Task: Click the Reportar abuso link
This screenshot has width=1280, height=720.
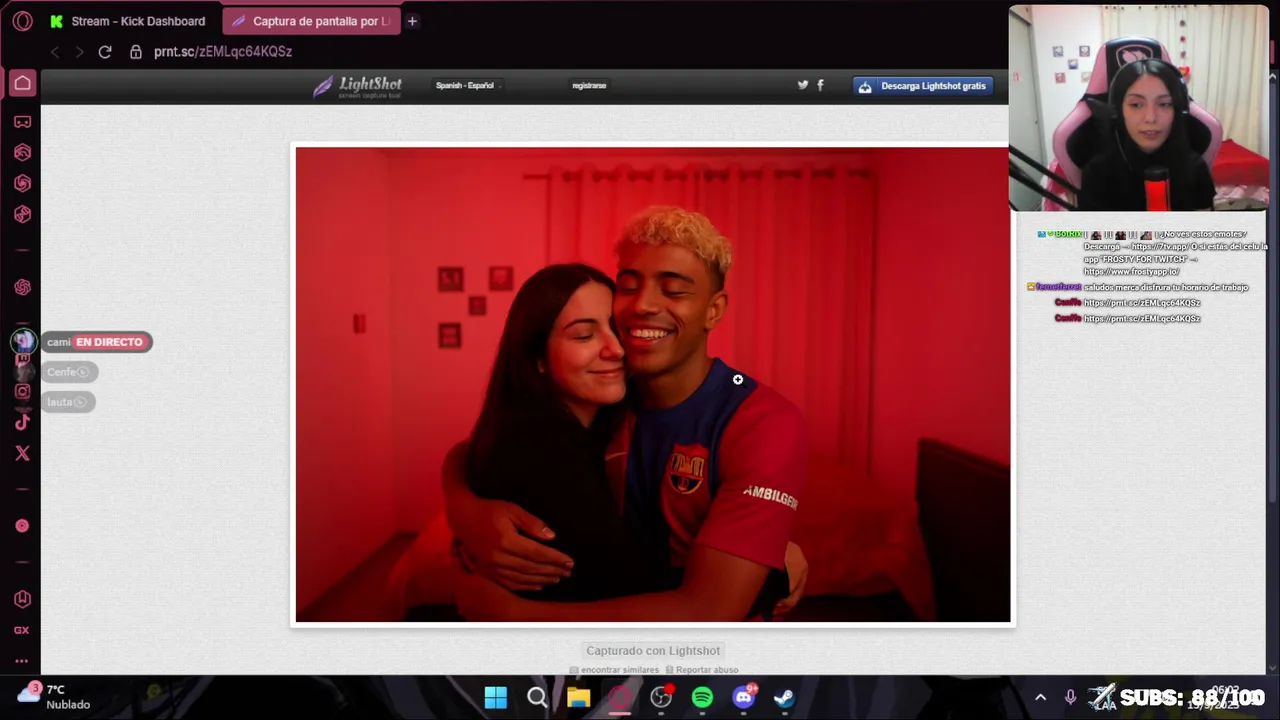Action: pyautogui.click(x=702, y=670)
